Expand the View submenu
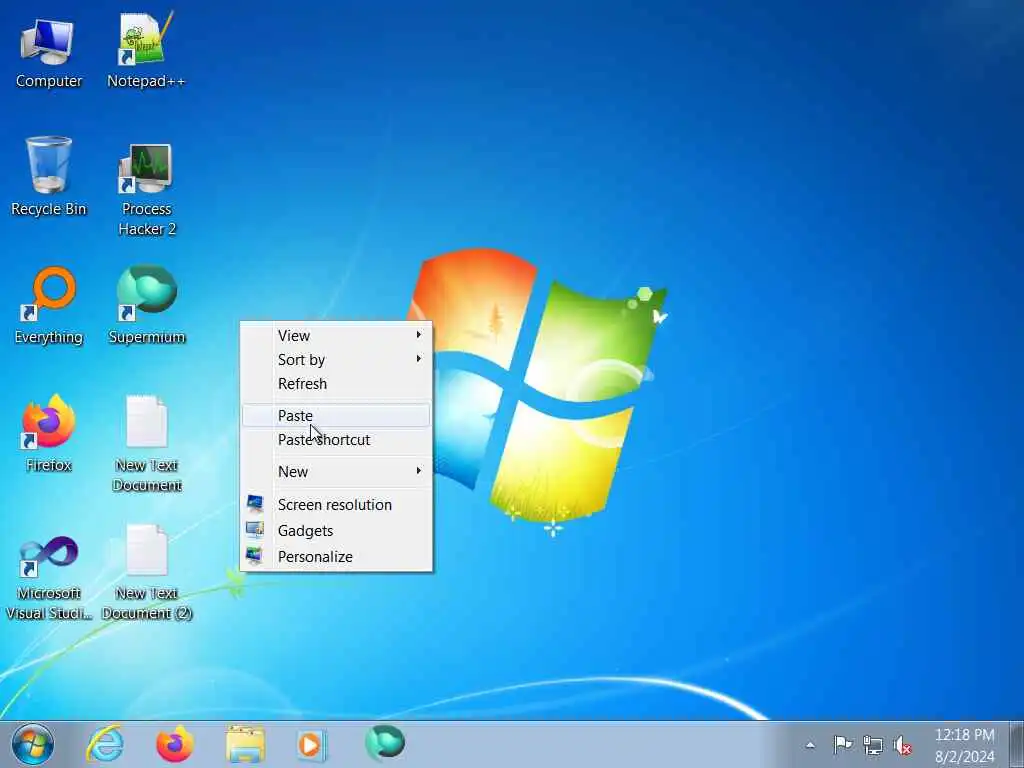 click(336, 336)
